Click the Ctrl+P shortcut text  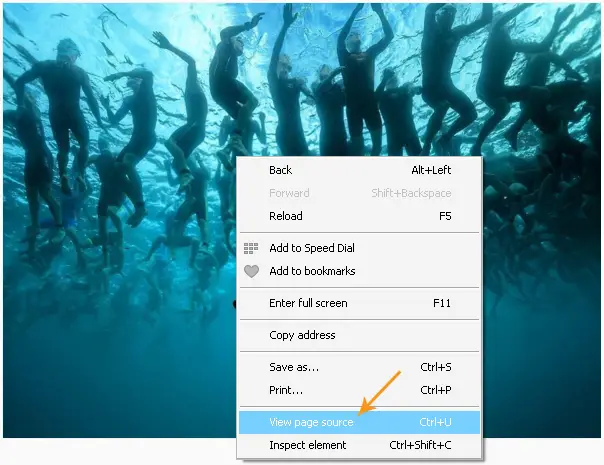point(436,390)
